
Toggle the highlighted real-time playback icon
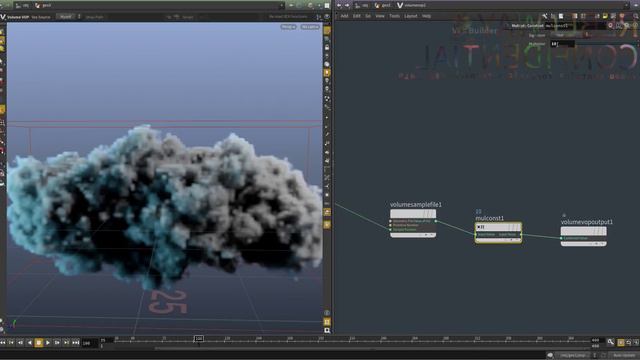tap(621, 343)
